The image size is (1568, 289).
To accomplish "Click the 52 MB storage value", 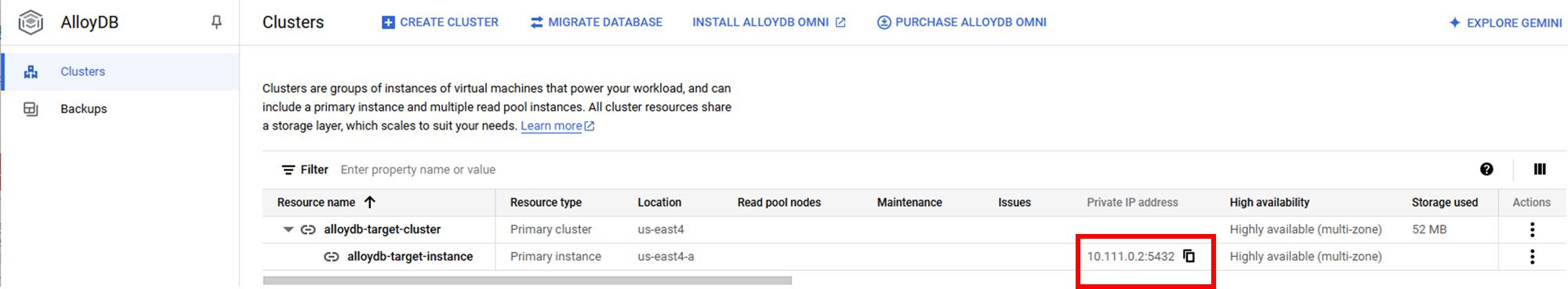I will 1429,229.
